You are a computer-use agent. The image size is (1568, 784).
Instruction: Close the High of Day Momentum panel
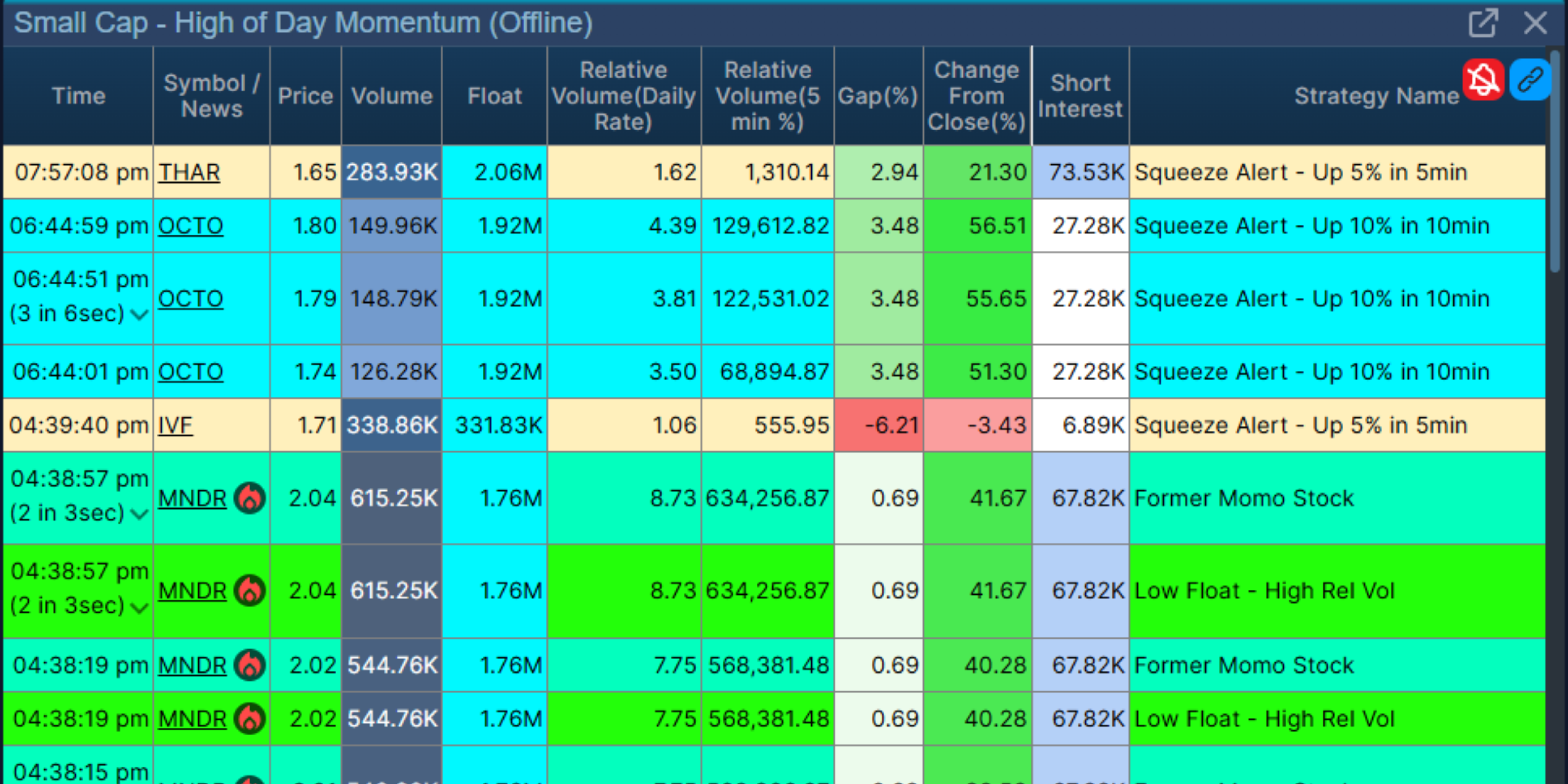[1535, 23]
